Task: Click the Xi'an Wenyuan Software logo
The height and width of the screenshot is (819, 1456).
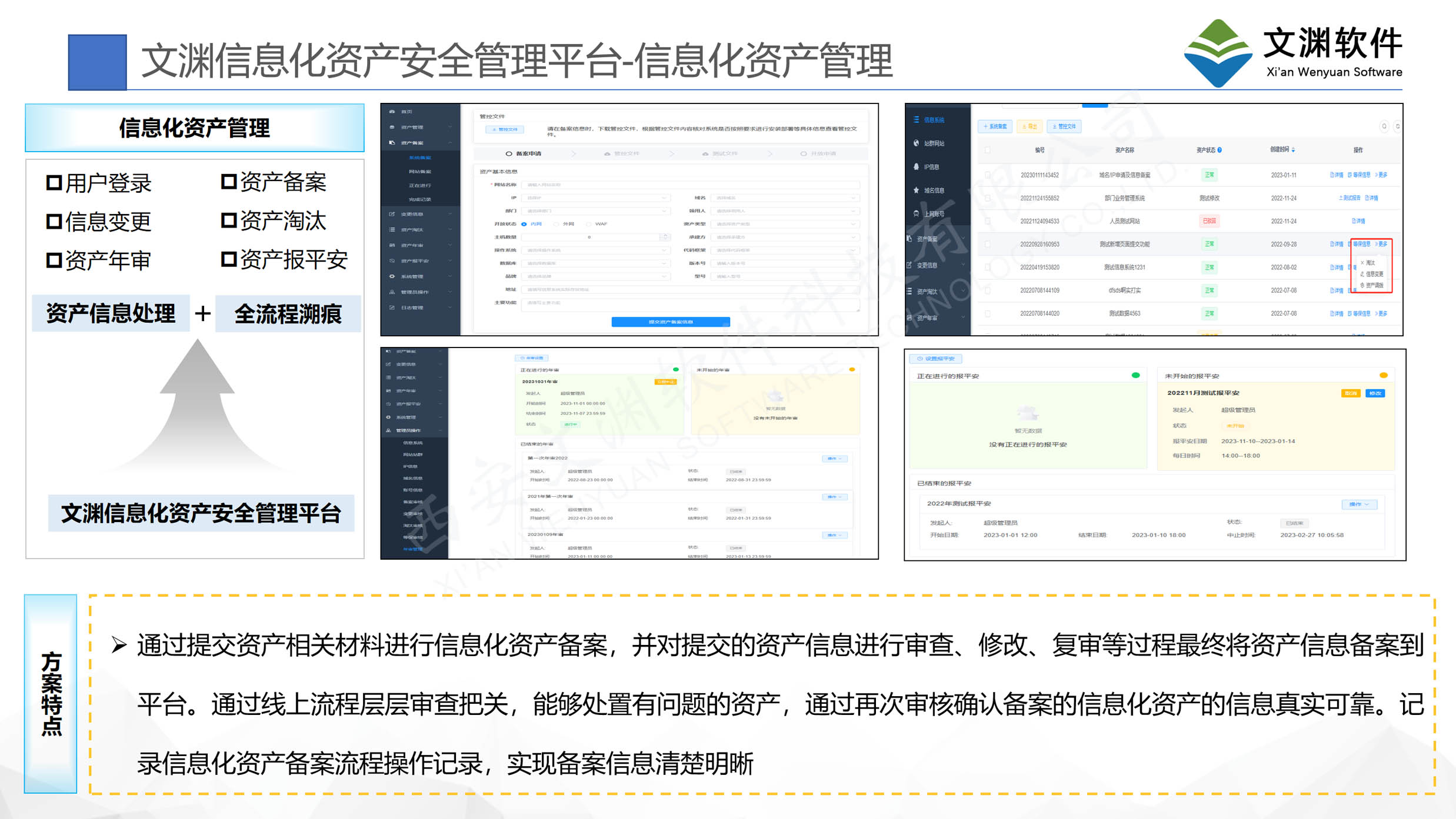Action: pyautogui.click(x=1293, y=53)
